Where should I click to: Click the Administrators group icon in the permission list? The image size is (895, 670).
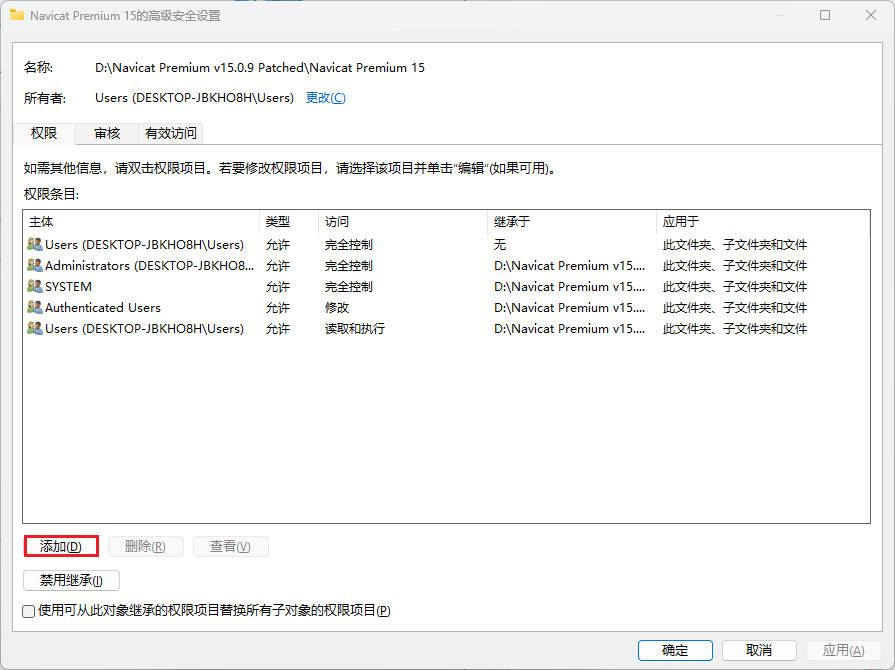(x=33, y=265)
